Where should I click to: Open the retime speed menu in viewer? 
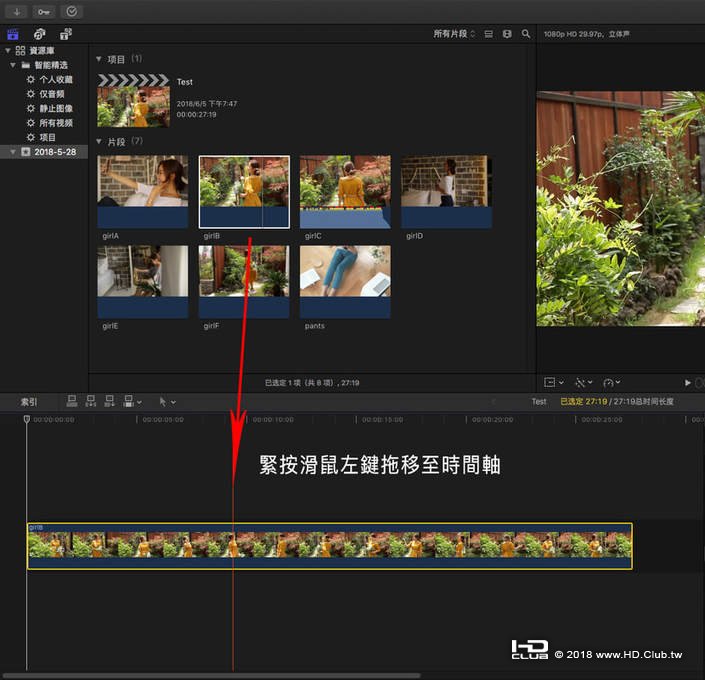coord(612,382)
